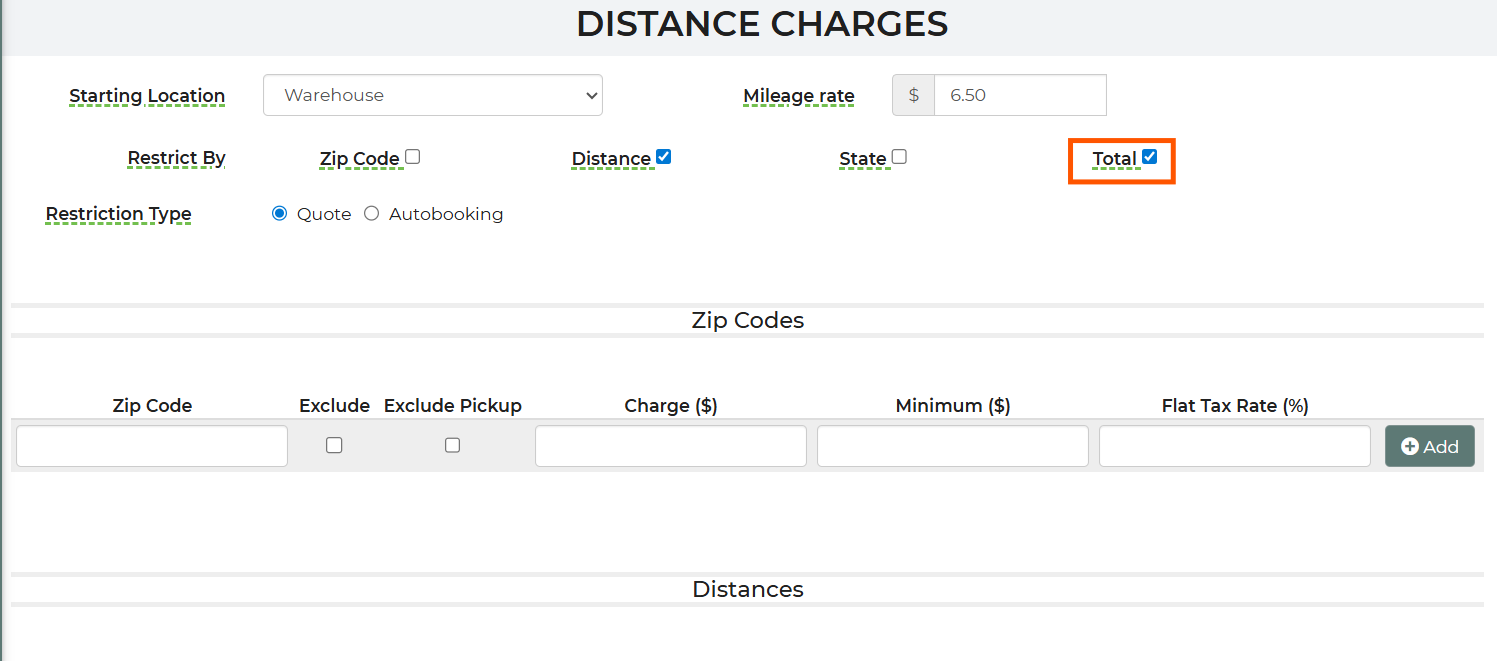The image size is (1497, 661).
Task: Click the Mileage rate help label
Action: click(798, 96)
